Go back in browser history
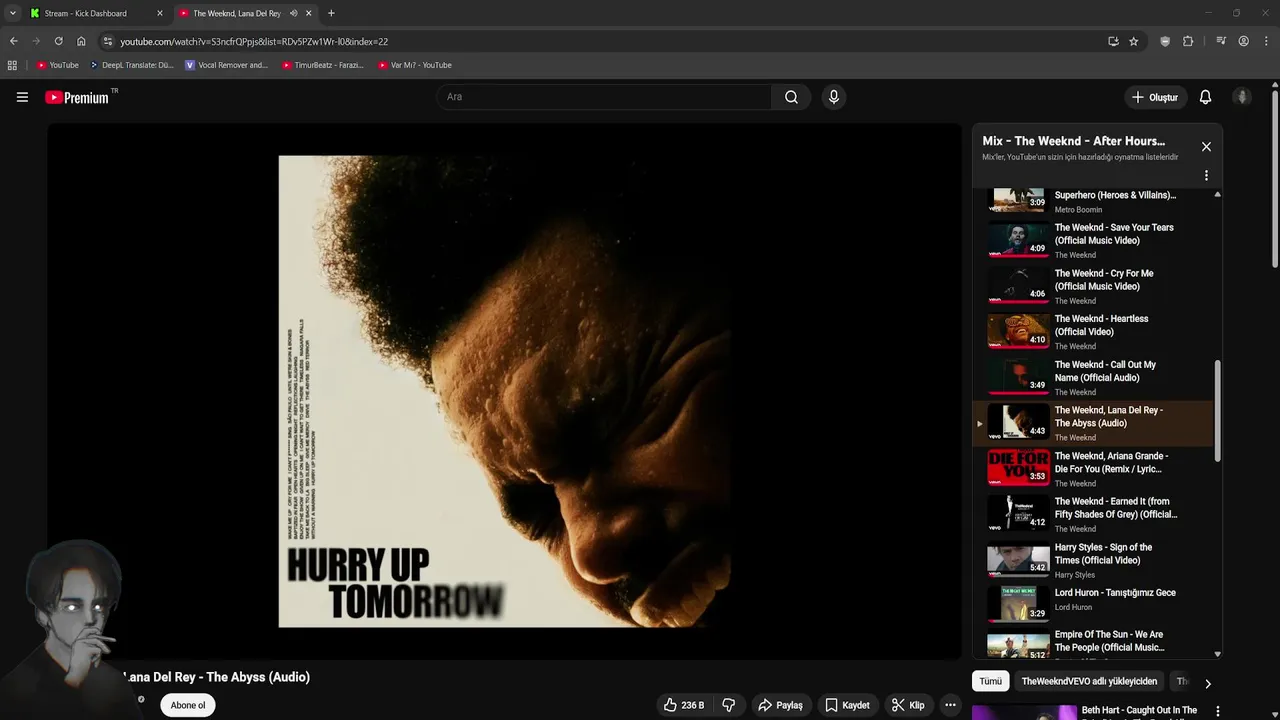1280x720 pixels. tap(13, 41)
